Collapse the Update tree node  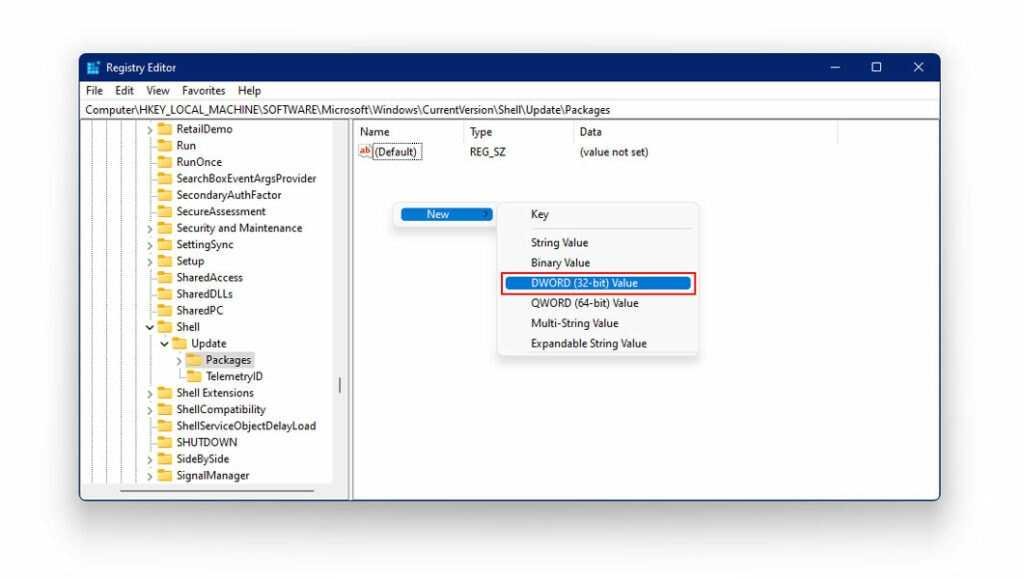click(x=165, y=343)
